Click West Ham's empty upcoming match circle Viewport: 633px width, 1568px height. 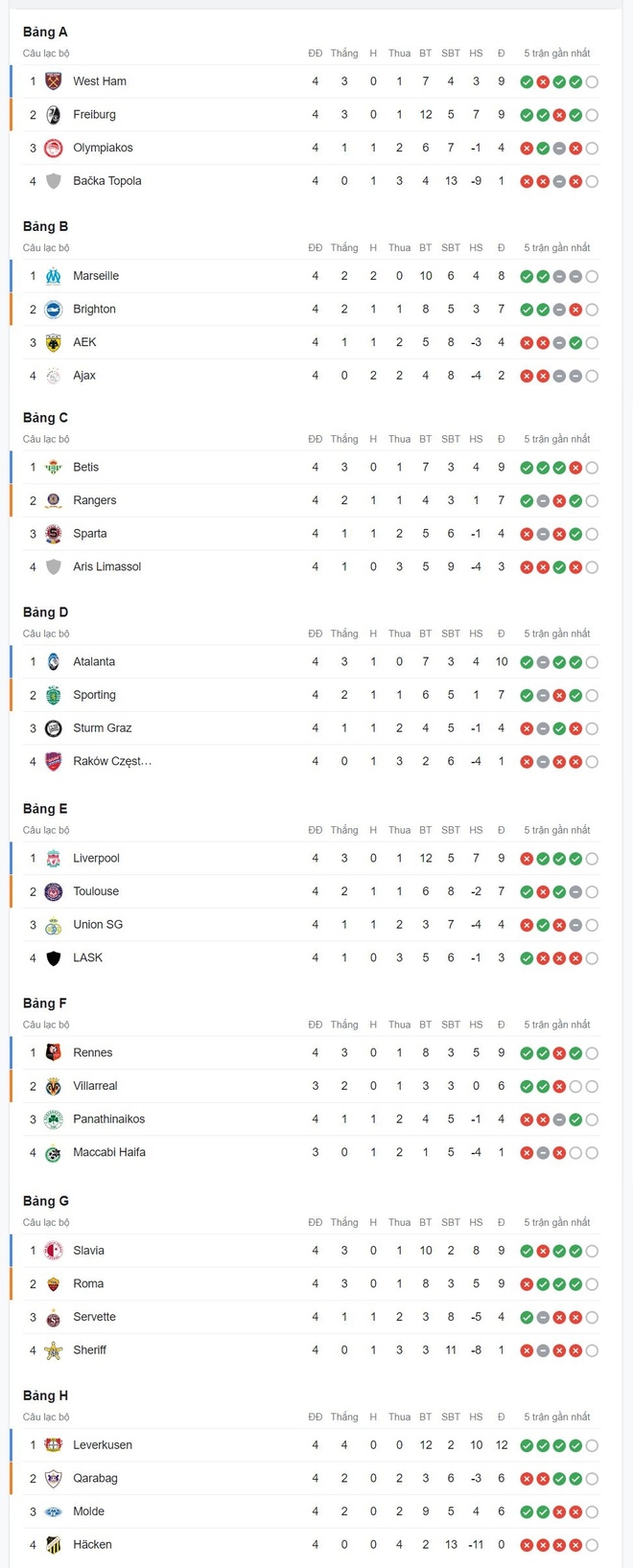pos(592,82)
